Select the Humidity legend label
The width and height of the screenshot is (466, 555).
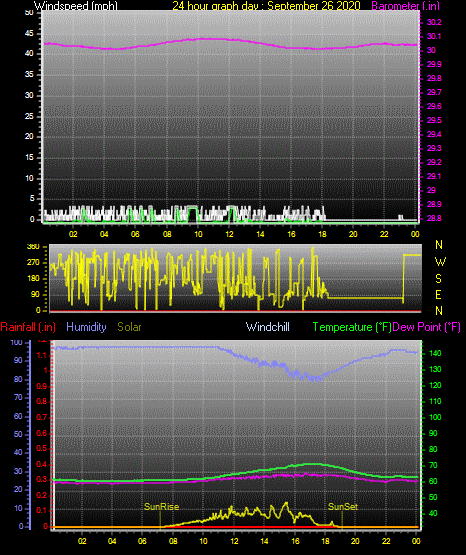[x=86, y=327]
